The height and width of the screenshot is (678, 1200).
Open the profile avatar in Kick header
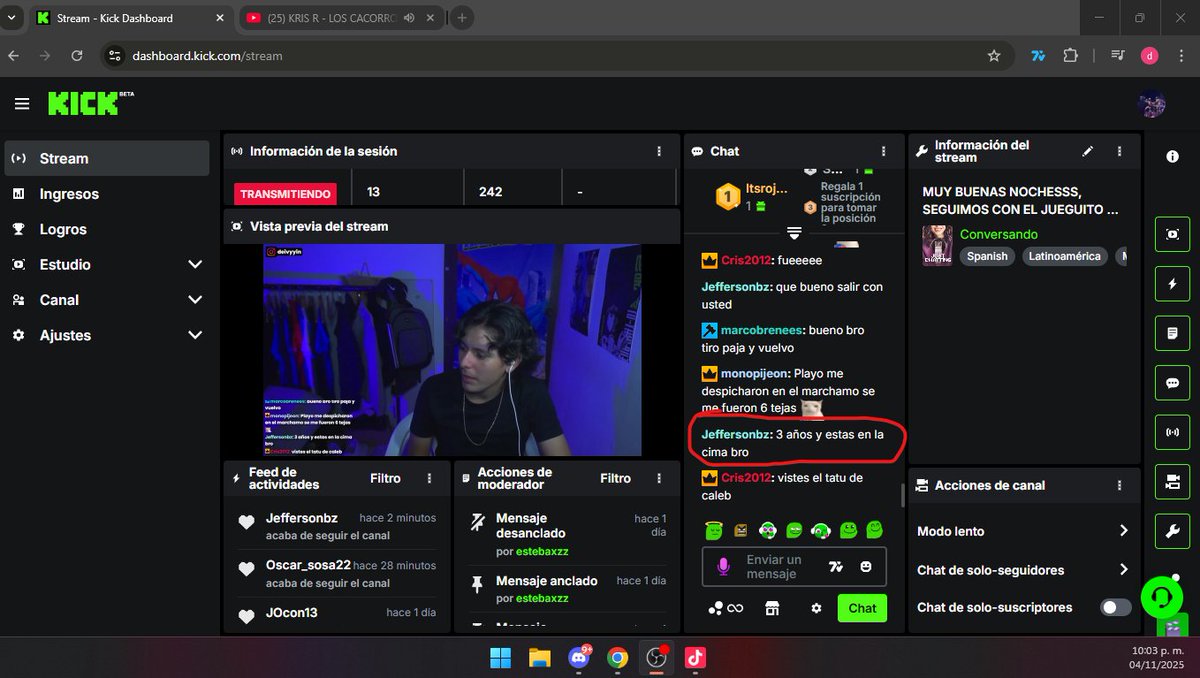point(1152,103)
